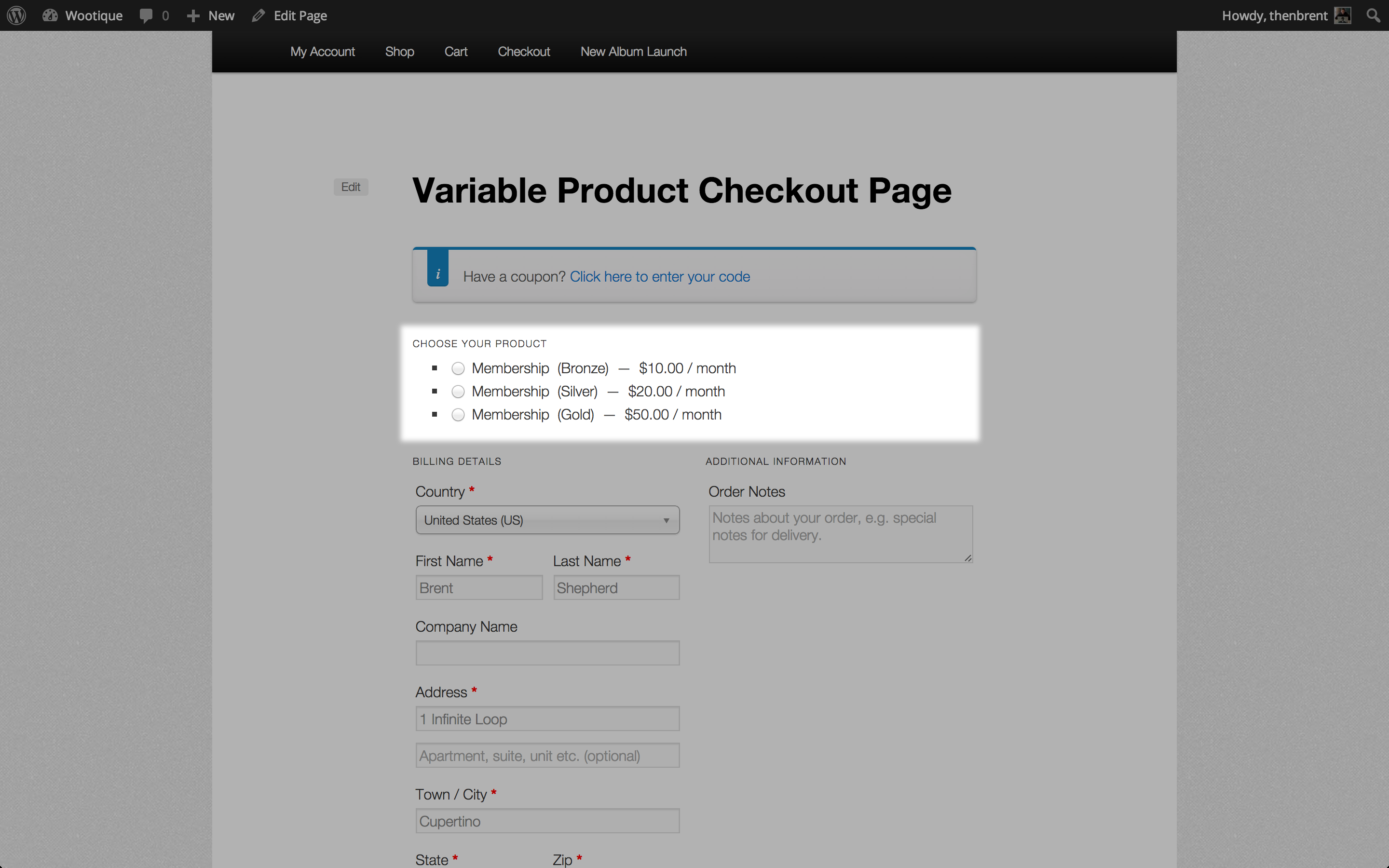Click the coupon code entry link
The image size is (1389, 868).
[659, 277]
